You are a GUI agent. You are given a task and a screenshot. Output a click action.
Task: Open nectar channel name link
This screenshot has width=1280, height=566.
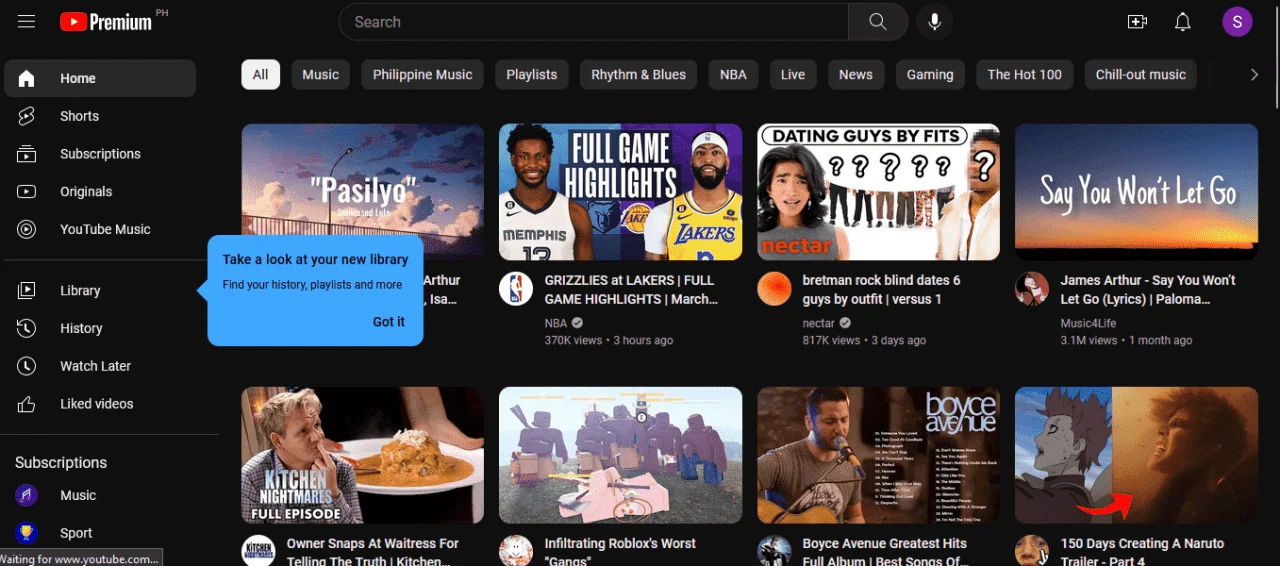click(819, 323)
